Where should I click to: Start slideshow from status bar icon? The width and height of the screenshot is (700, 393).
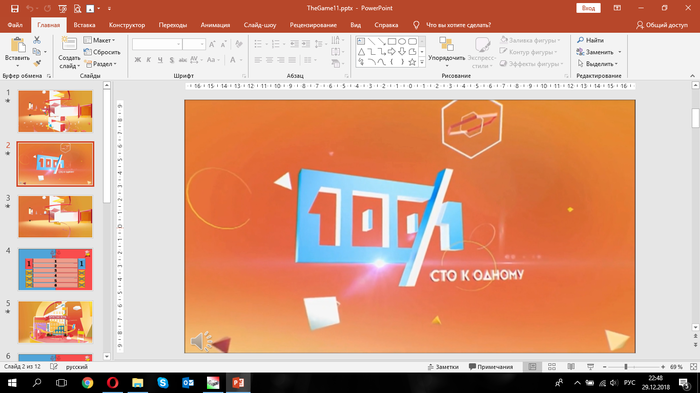coord(590,367)
